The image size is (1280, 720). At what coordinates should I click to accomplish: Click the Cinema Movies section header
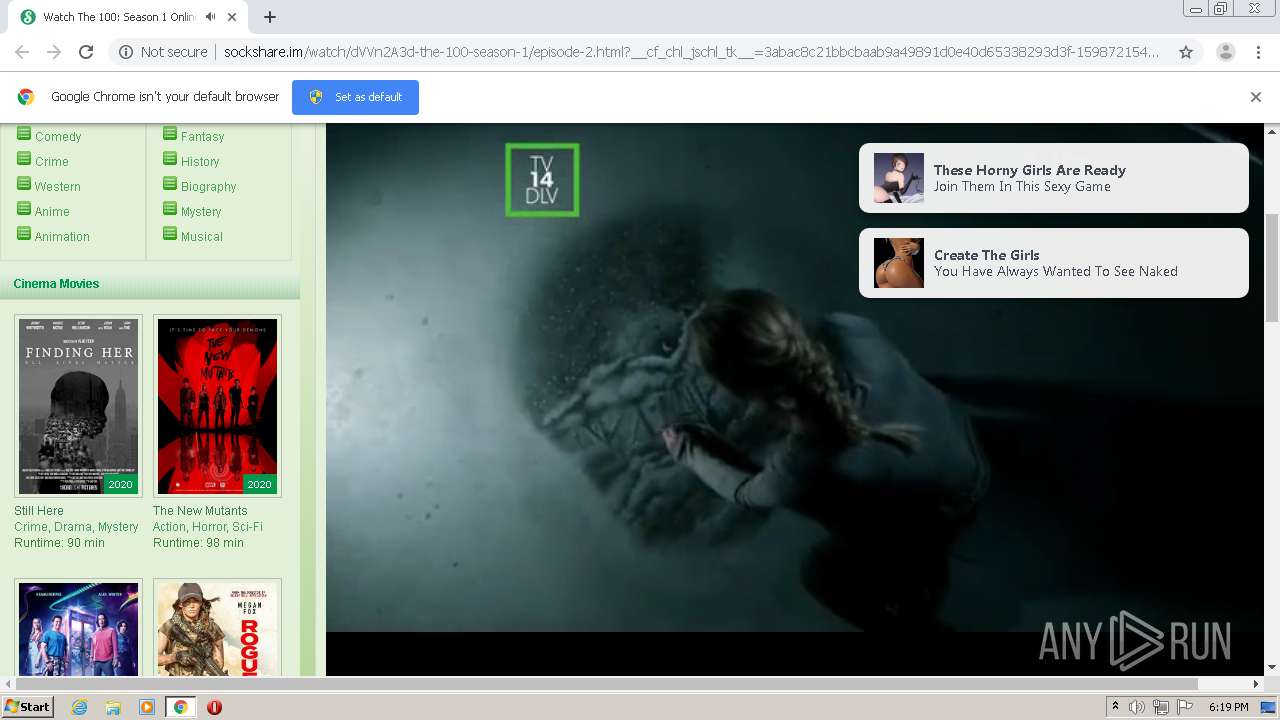[56, 284]
